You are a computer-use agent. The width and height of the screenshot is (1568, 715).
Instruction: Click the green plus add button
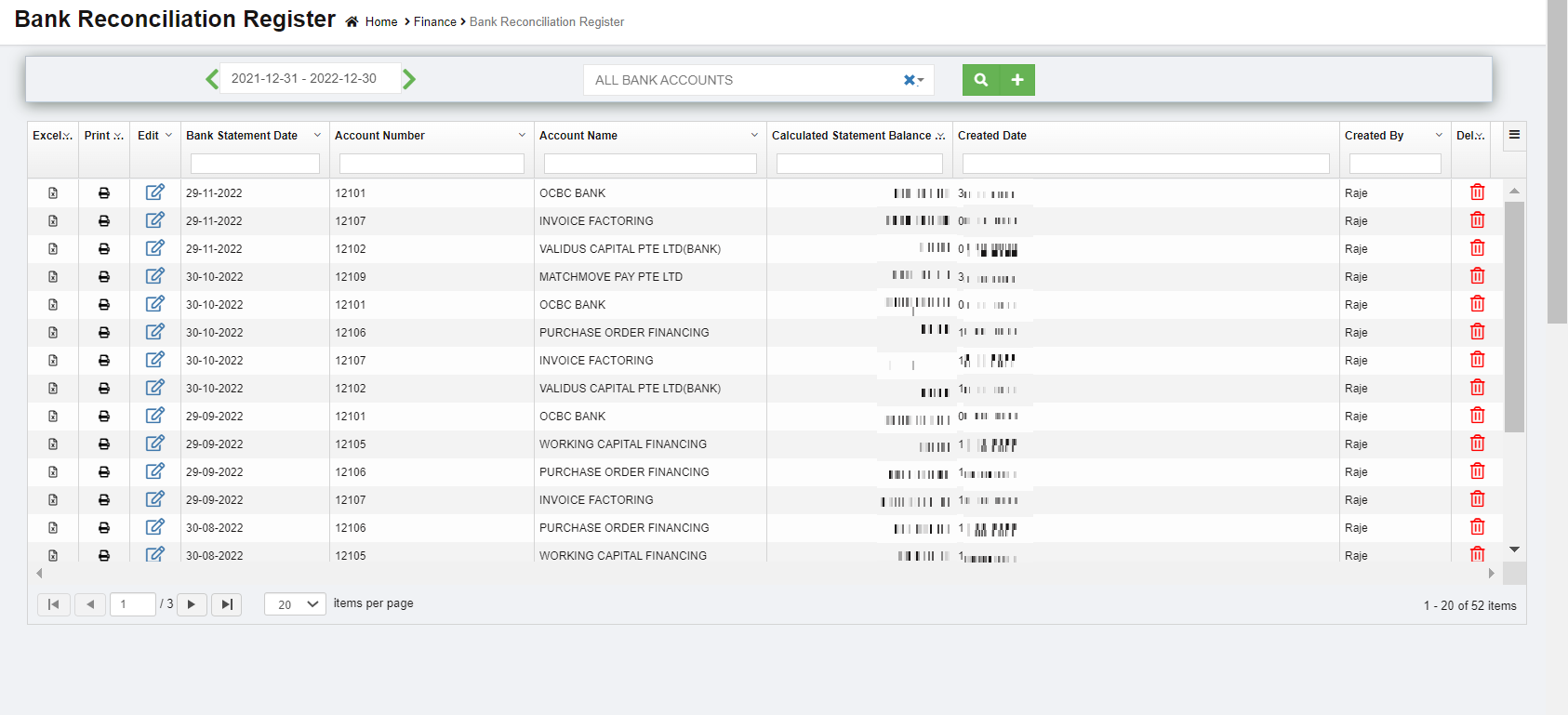tap(1017, 80)
